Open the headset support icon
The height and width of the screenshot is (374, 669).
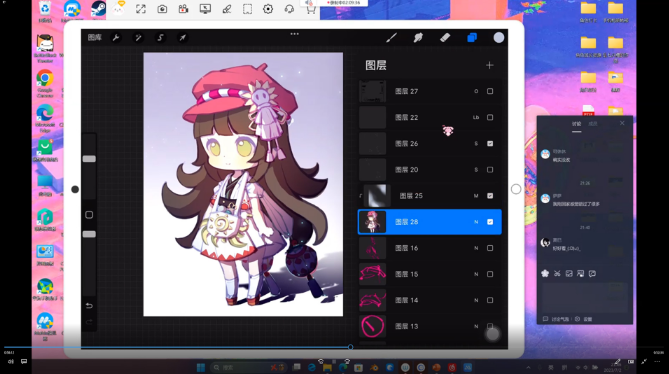pos(289,9)
